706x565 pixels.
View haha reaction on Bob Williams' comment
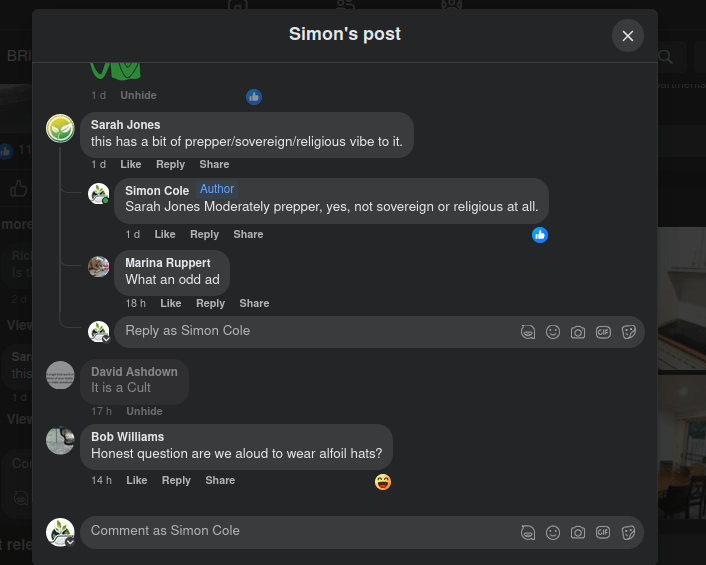(383, 482)
